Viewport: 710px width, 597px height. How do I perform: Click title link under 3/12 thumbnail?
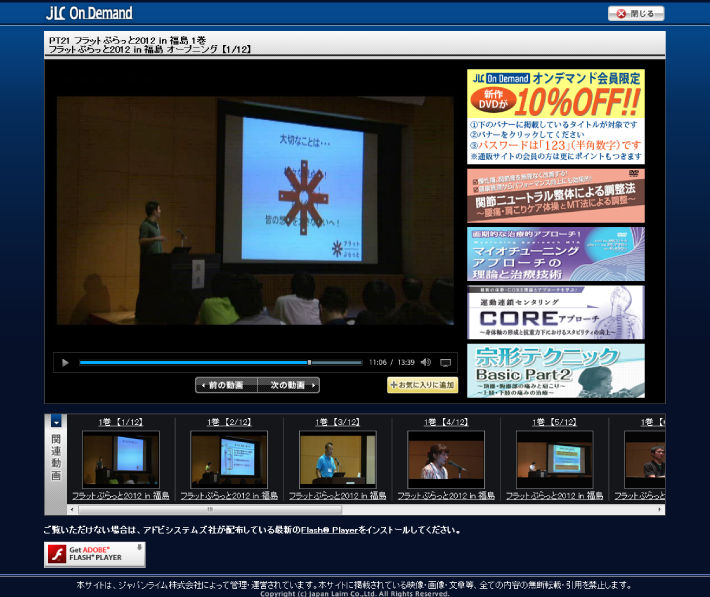[337, 496]
